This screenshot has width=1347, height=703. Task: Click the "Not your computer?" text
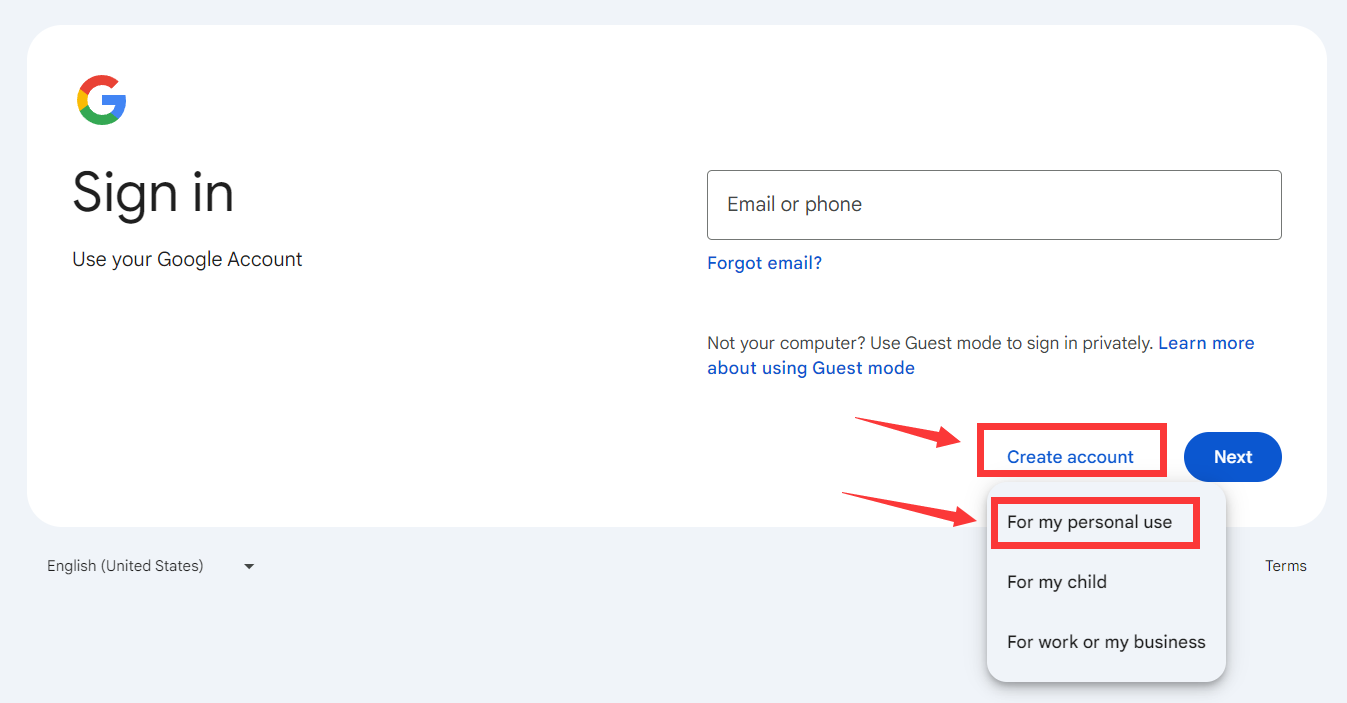point(785,343)
